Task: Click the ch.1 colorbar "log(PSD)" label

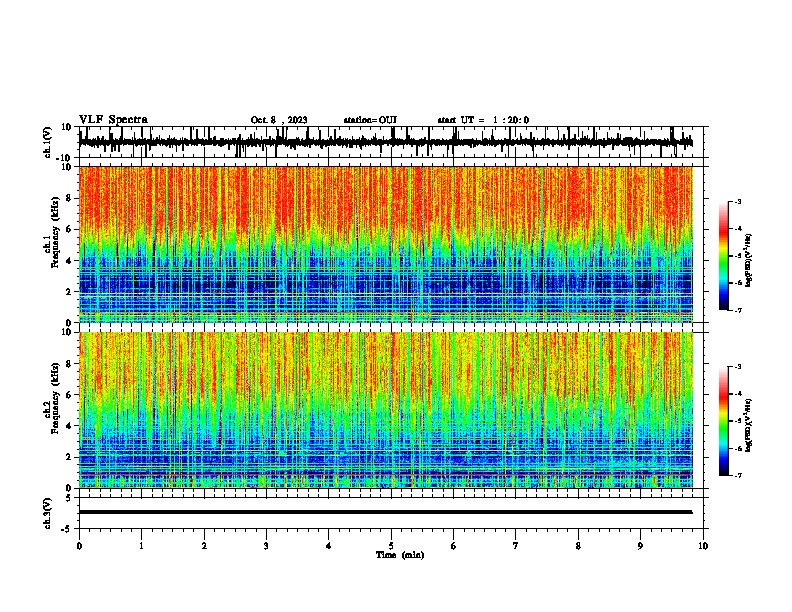Action: 748,261
